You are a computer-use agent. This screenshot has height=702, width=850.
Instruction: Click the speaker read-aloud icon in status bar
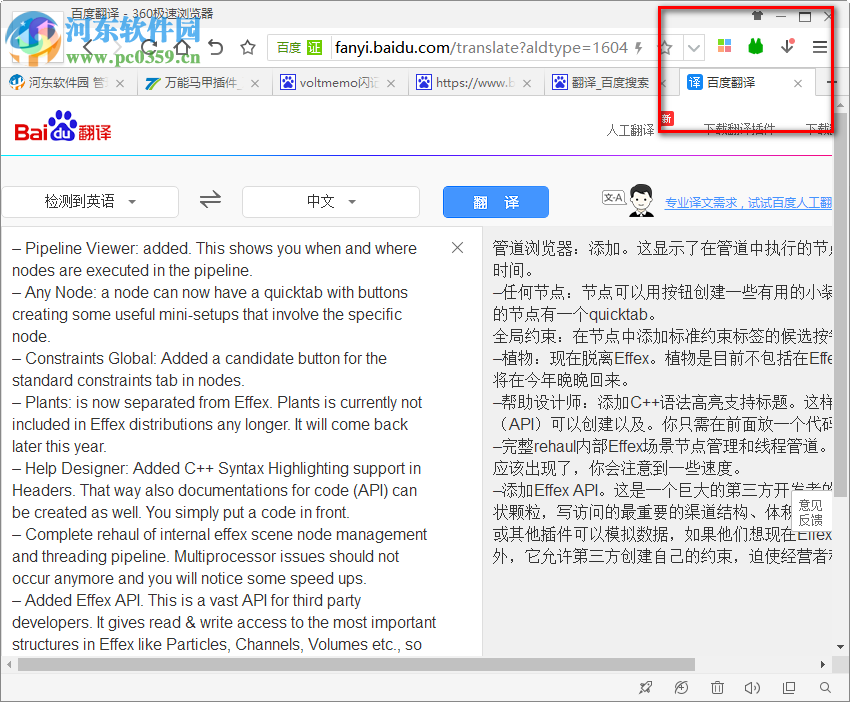(750, 687)
